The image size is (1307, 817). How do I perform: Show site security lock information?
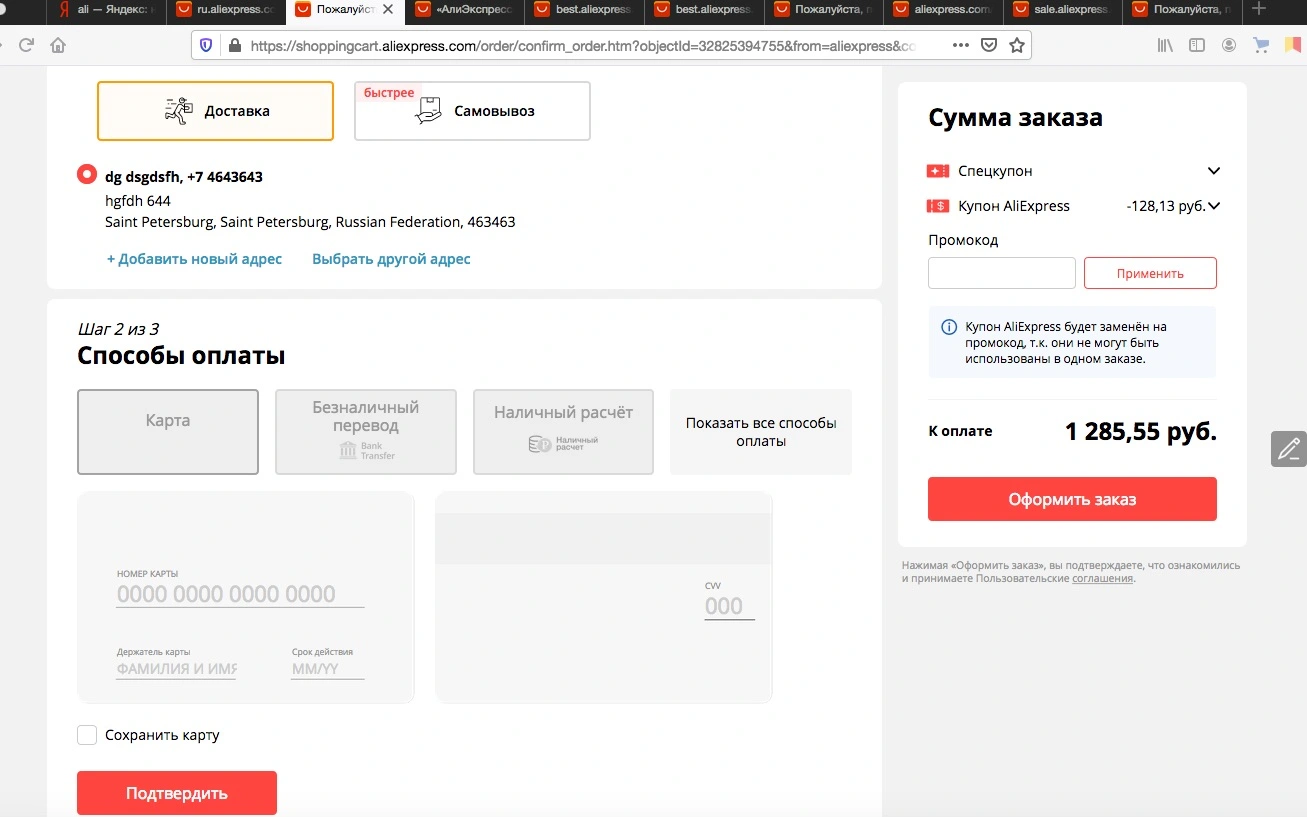pyautogui.click(x=235, y=46)
